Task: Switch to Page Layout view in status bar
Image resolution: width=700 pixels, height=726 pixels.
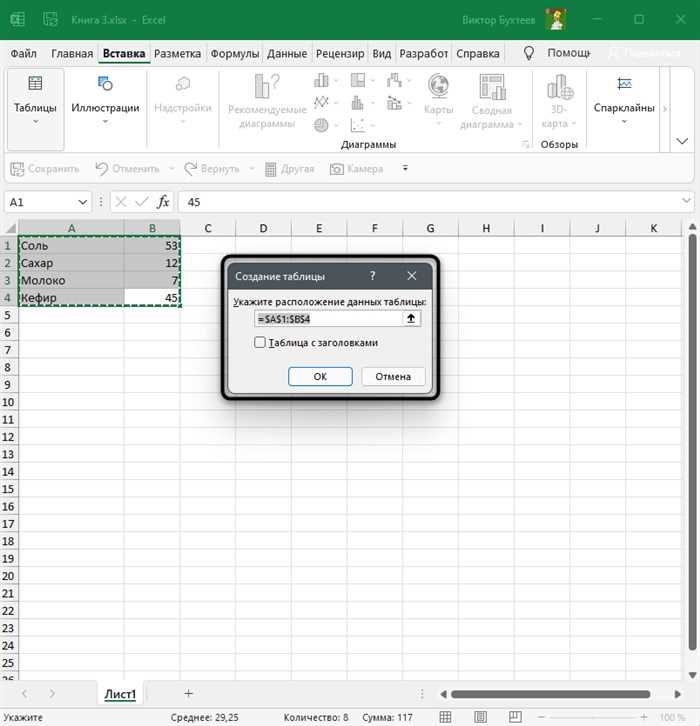Action: 480,717
